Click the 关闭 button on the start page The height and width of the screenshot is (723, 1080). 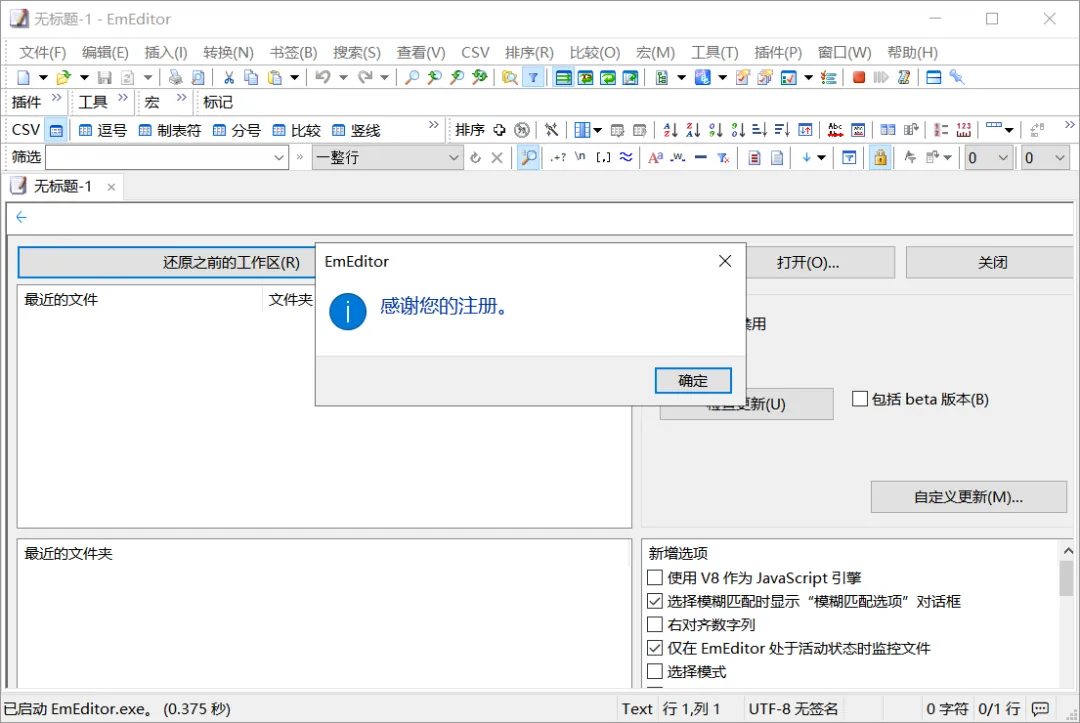[x=992, y=262]
